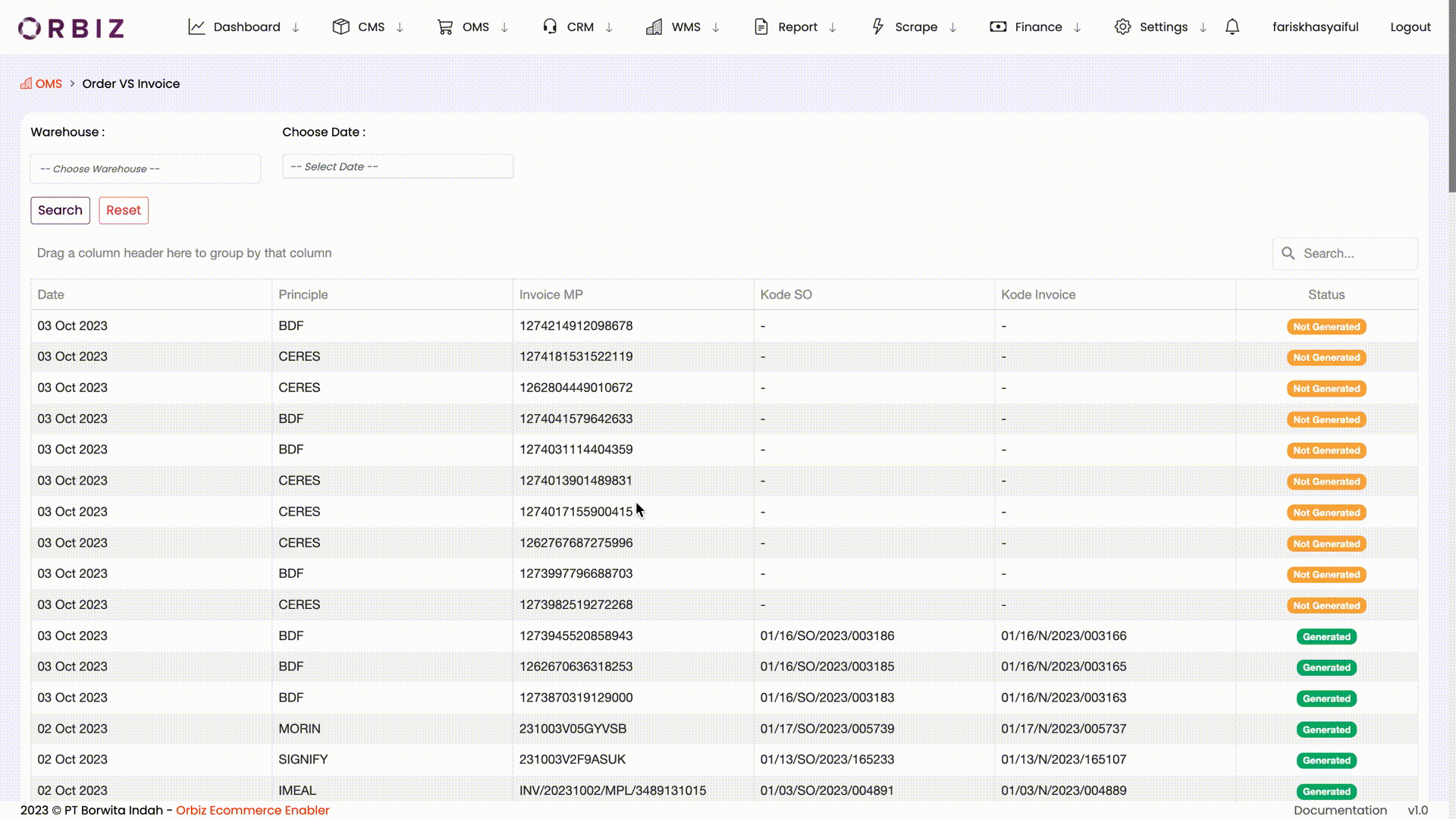Click the CRM headset icon
This screenshot has width=1456, height=819.
[x=549, y=26]
